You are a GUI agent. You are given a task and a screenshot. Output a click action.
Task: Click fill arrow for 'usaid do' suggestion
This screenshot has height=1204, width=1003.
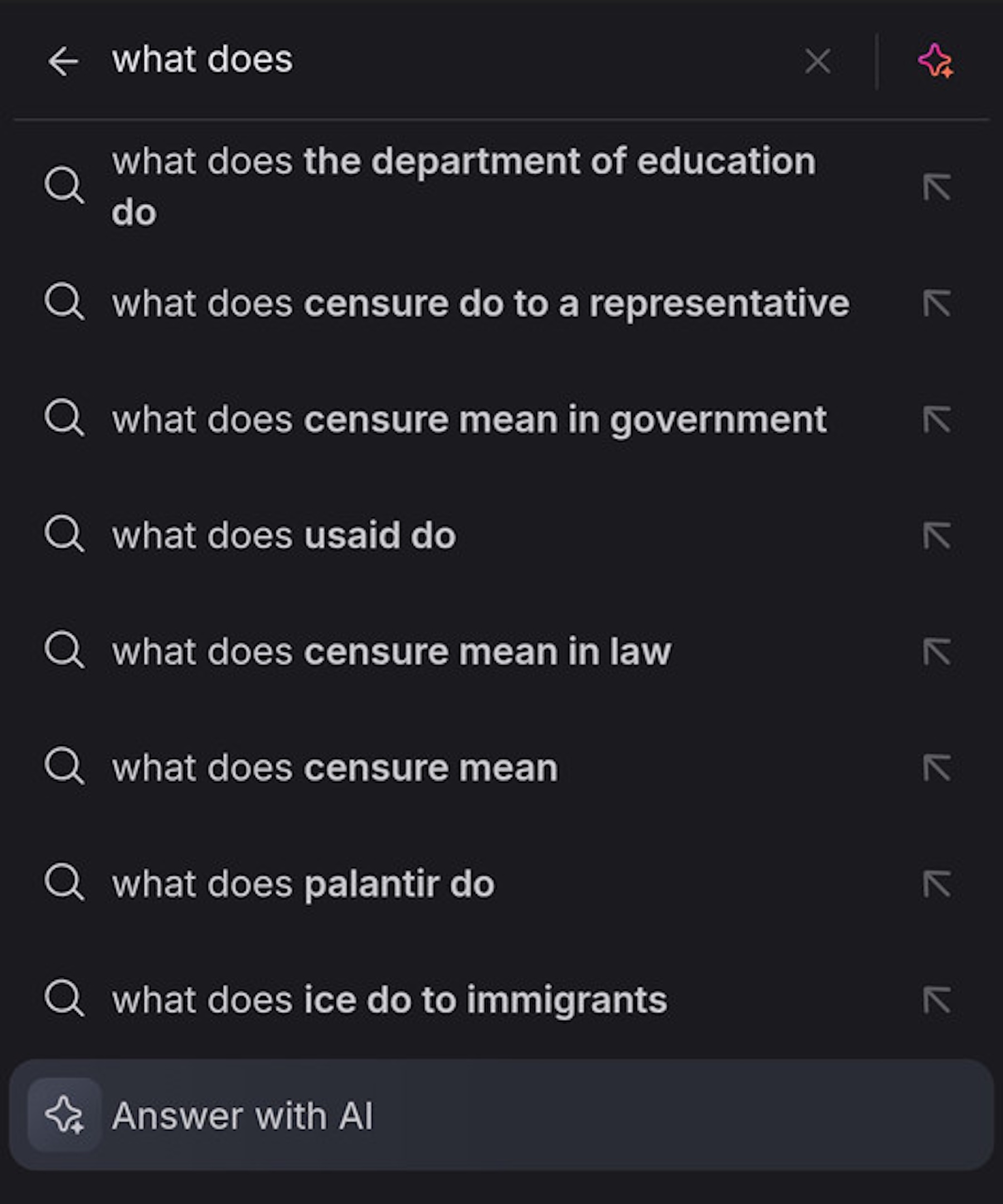937,535
